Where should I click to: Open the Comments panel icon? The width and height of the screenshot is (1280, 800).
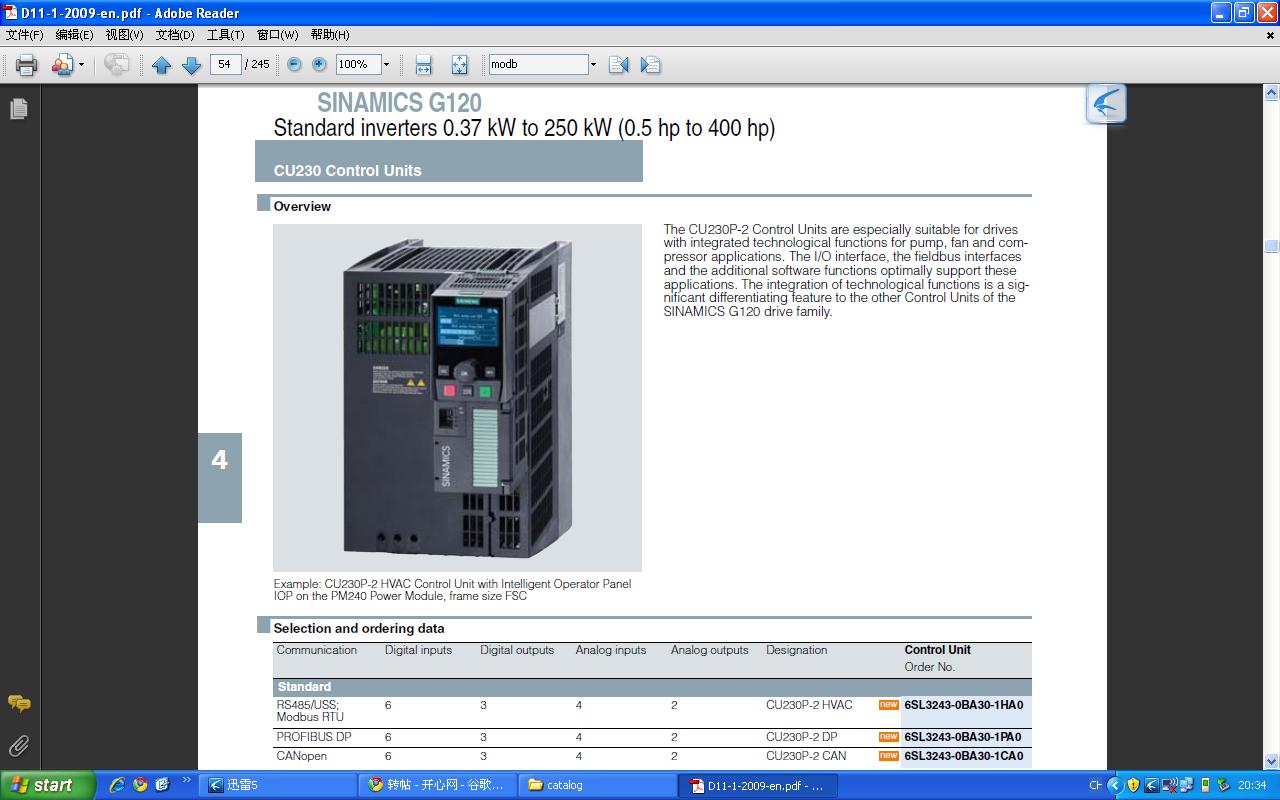18,703
